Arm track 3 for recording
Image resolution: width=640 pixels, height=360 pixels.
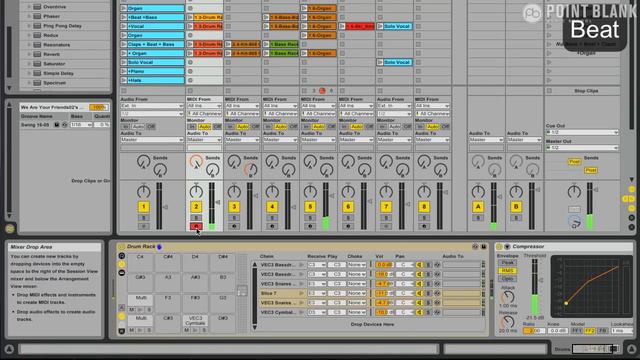pyautogui.click(x=234, y=226)
